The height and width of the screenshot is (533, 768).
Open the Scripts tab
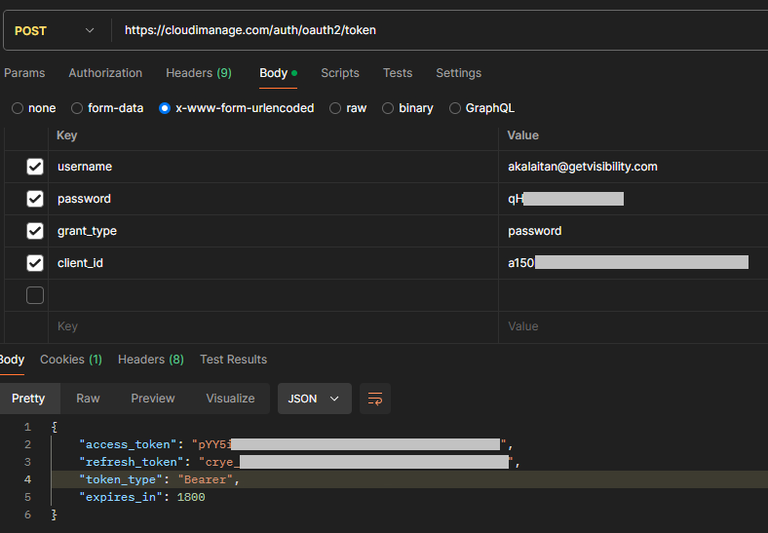[340, 73]
